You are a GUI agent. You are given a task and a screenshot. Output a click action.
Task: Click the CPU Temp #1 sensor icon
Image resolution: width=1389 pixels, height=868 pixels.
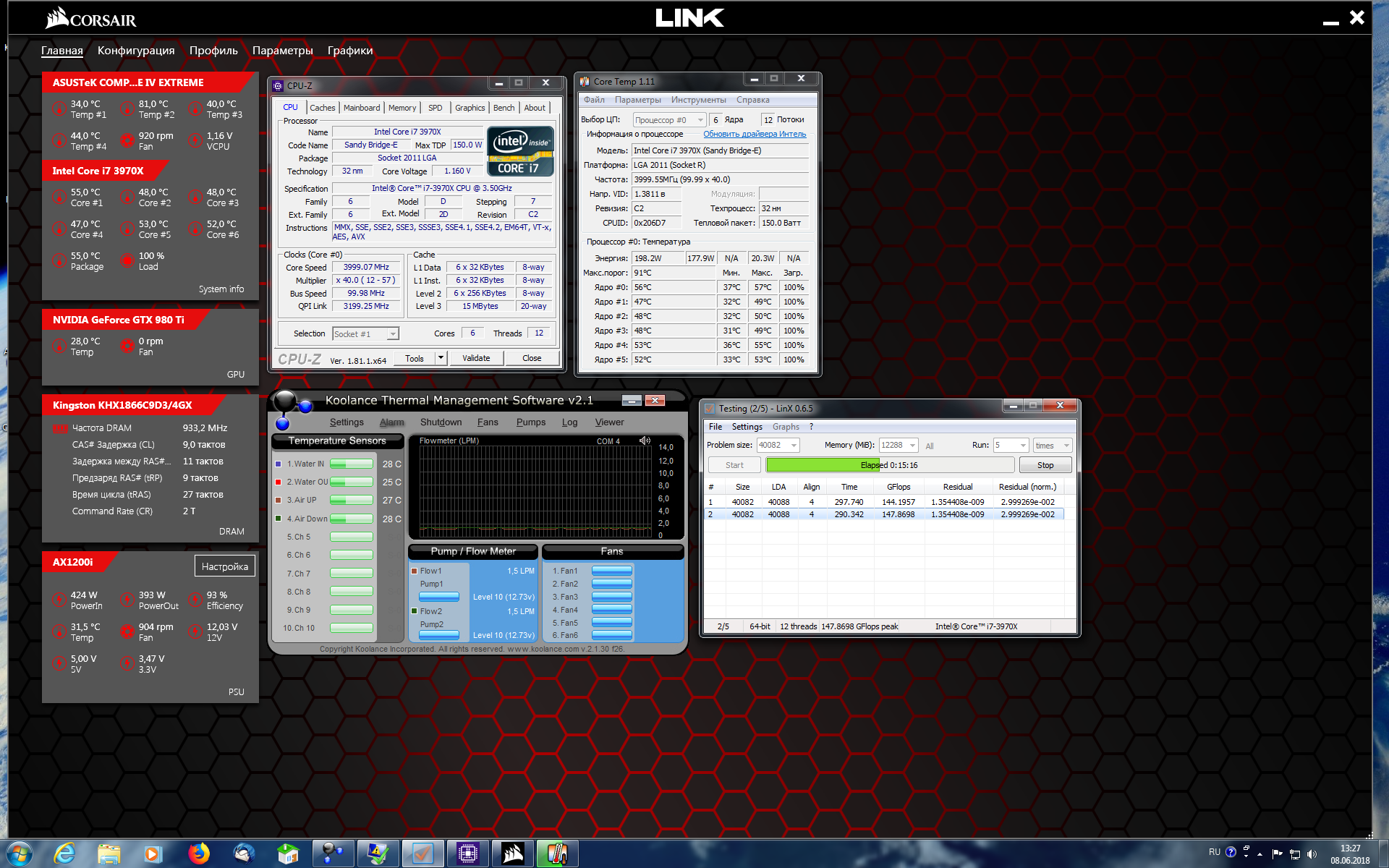tap(59, 109)
